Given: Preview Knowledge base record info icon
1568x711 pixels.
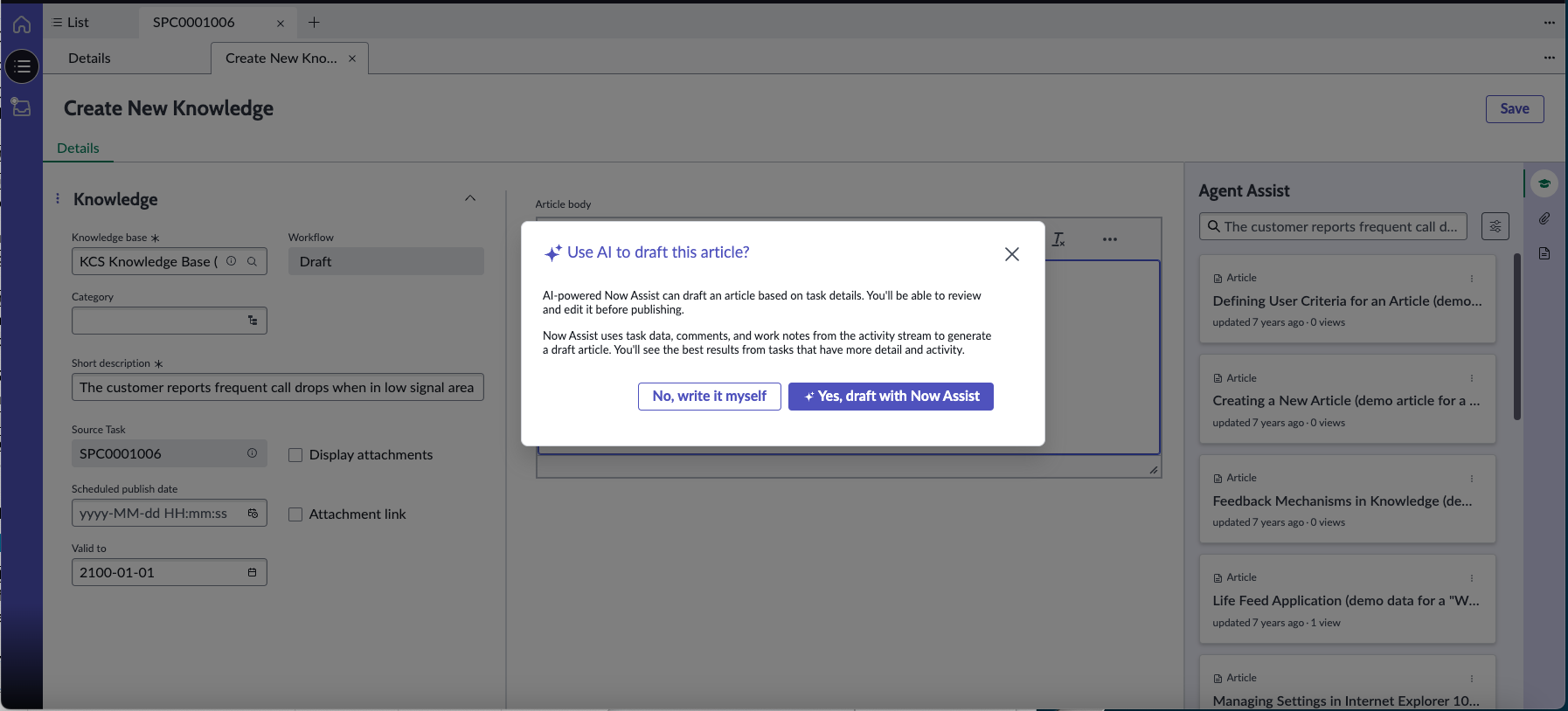Looking at the screenshot, I should [x=232, y=261].
